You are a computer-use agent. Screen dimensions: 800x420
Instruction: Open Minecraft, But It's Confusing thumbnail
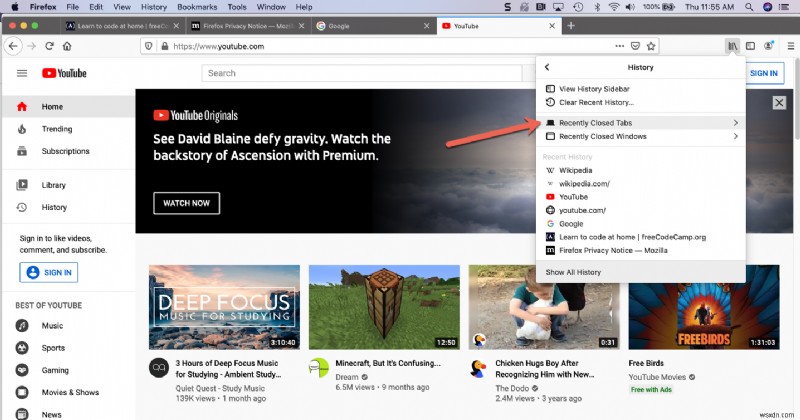[x=384, y=307]
